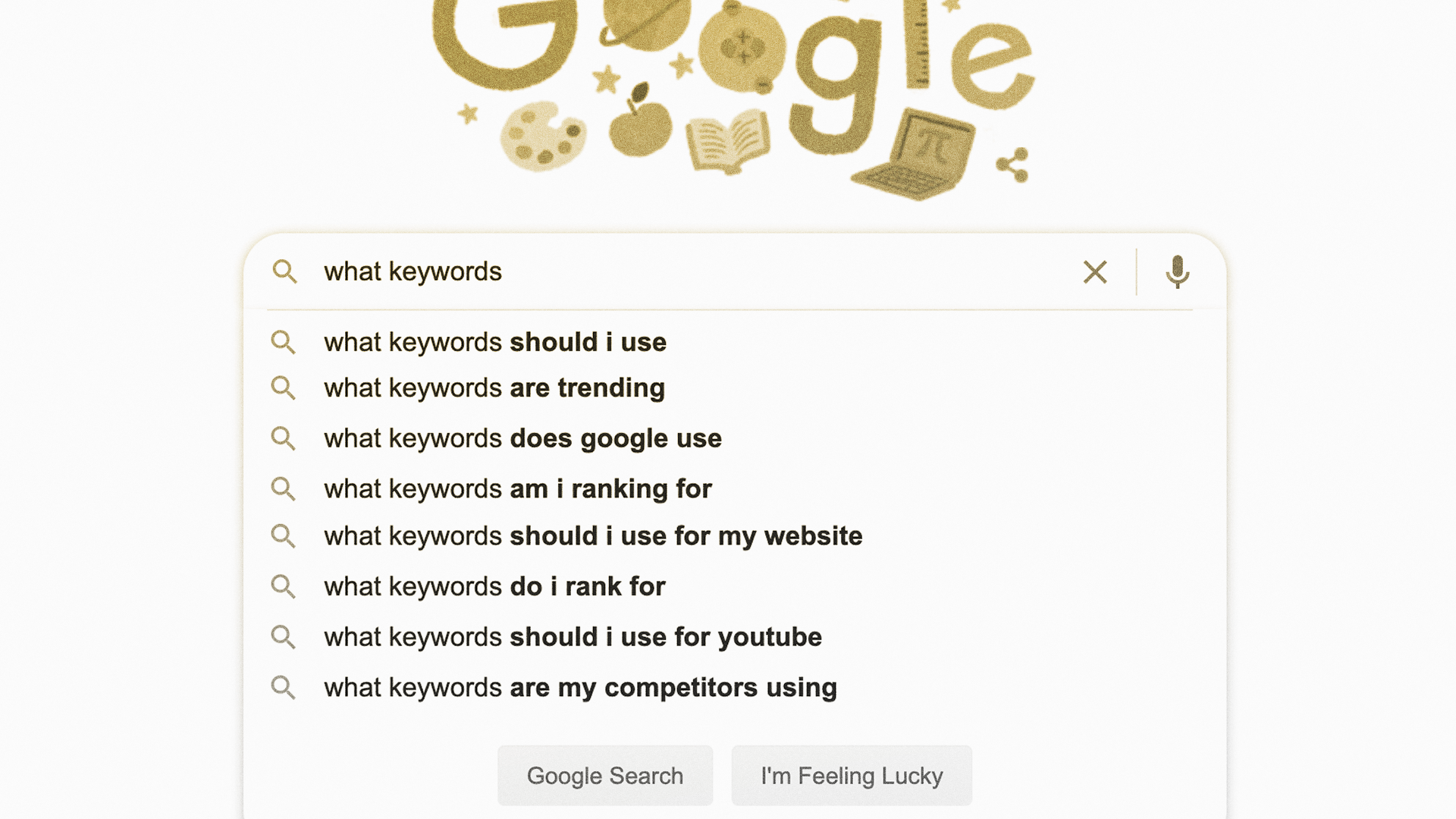
Task: Click magnifier beside 'what keywords should i use'
Action: coord(283,342)
